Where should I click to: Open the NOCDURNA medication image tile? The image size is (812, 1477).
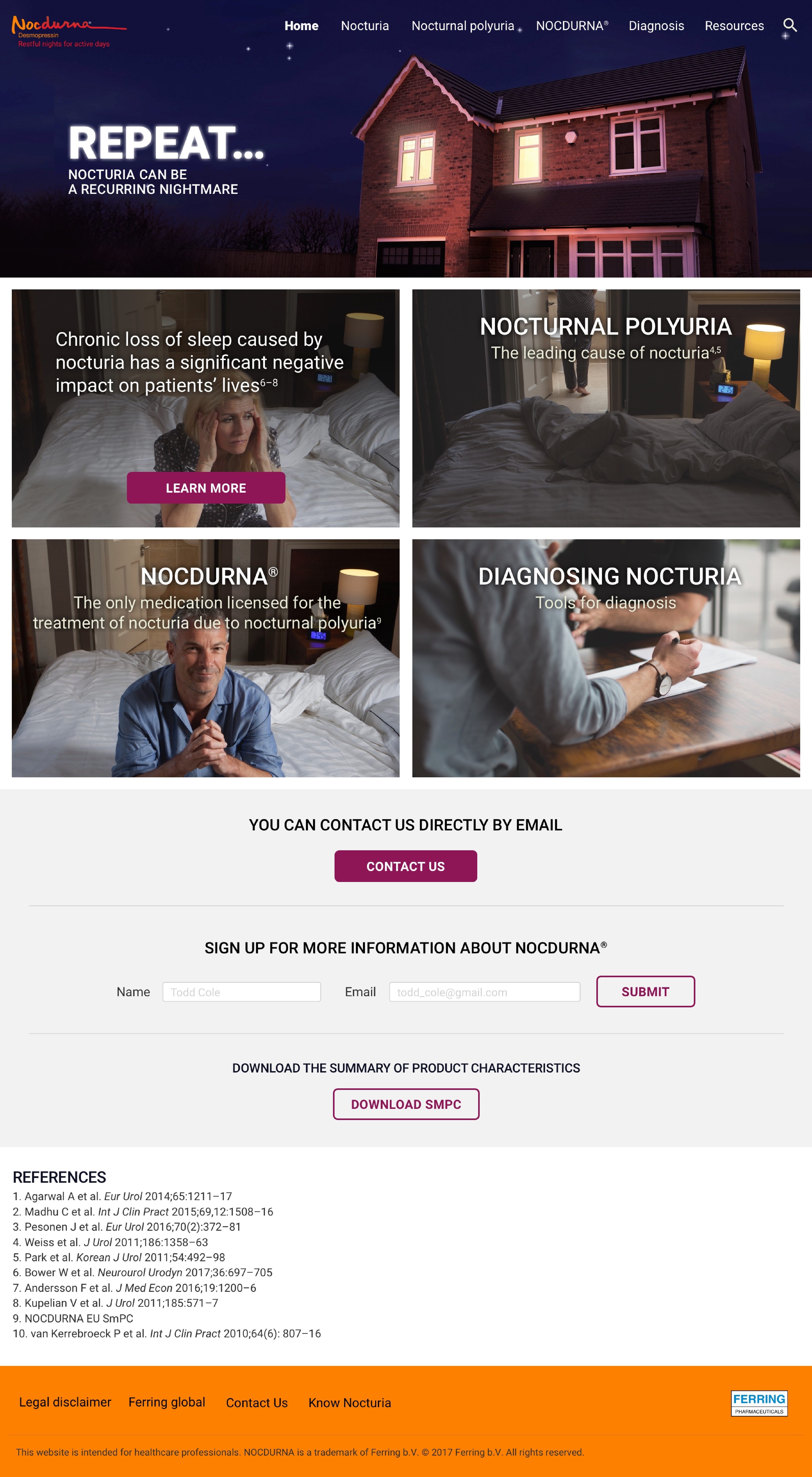click(x=206, y=658)
